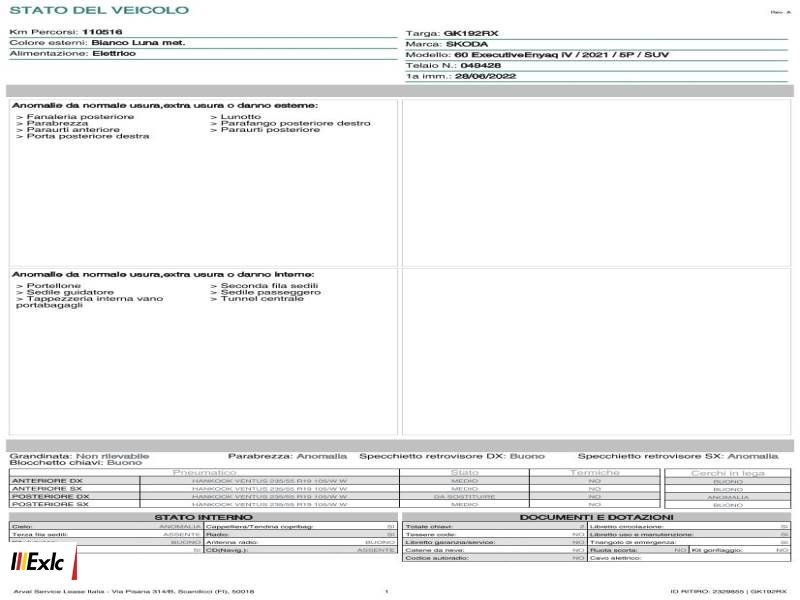This screenshot has height=600, width=800.
Task: Click 'Specchietto retrovisore SX: Anomalia'
Action: (678, 456)
